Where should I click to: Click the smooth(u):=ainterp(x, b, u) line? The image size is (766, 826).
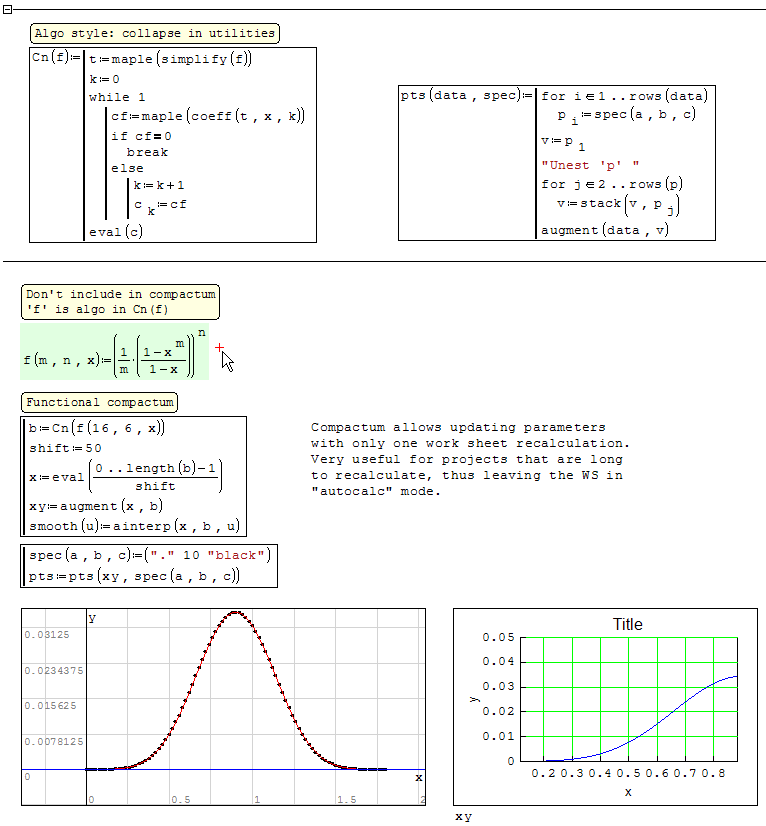point(136,526)
